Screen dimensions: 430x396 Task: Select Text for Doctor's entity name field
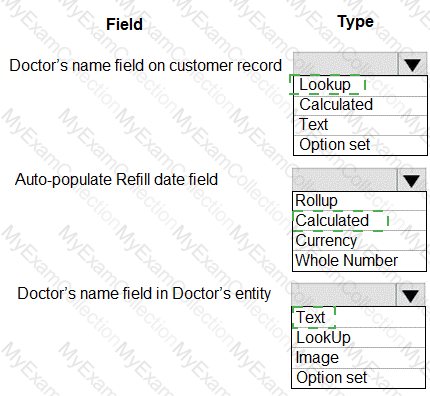pyautogui.click(x=359, y=317)
